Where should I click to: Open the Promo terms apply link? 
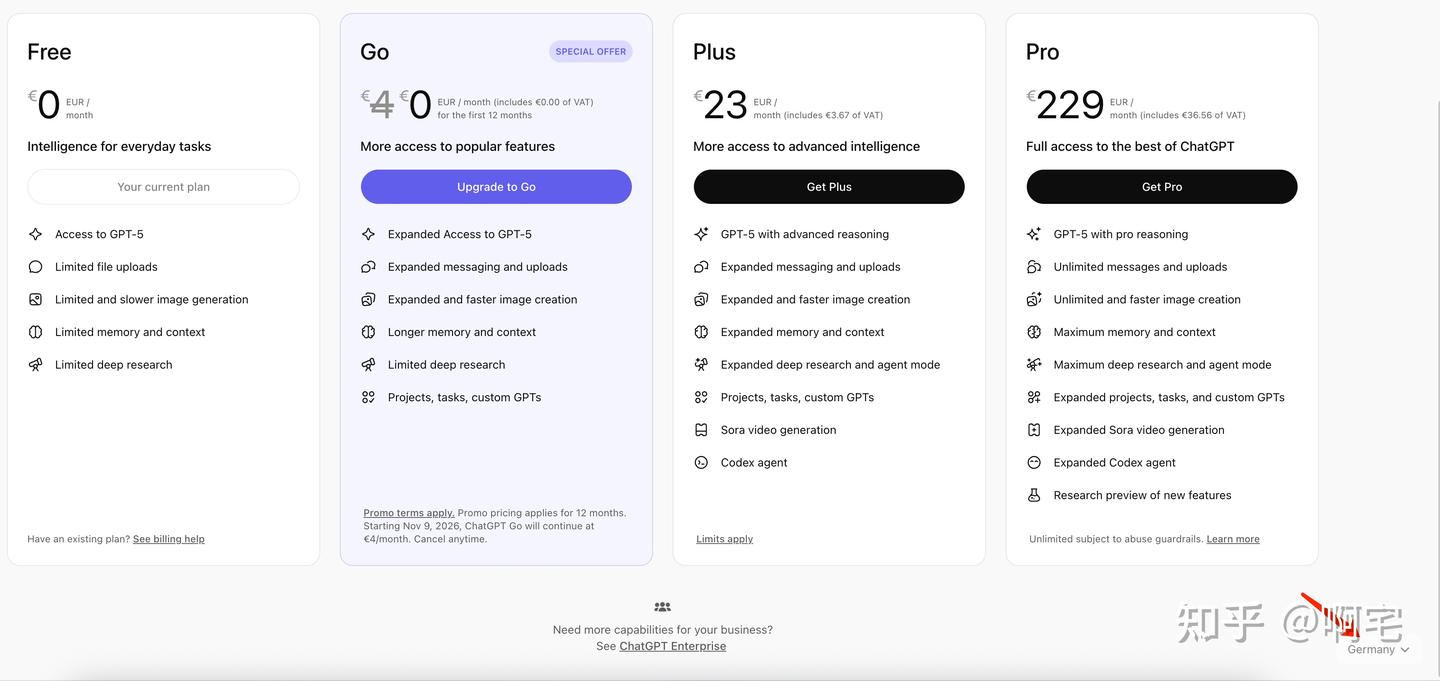click(x=408, y=513)
